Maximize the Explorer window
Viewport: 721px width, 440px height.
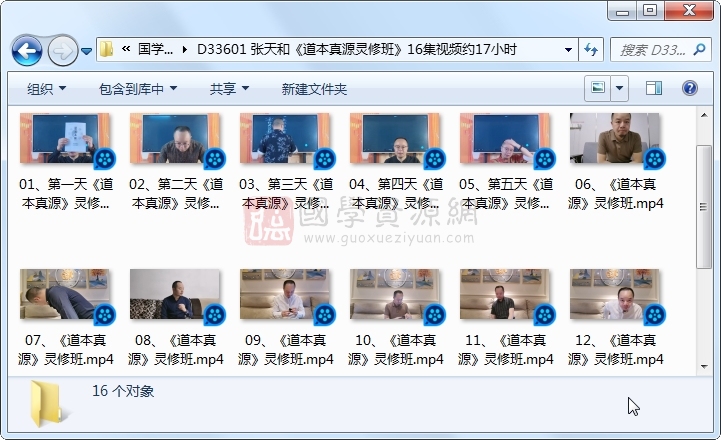tap(650, 11)
